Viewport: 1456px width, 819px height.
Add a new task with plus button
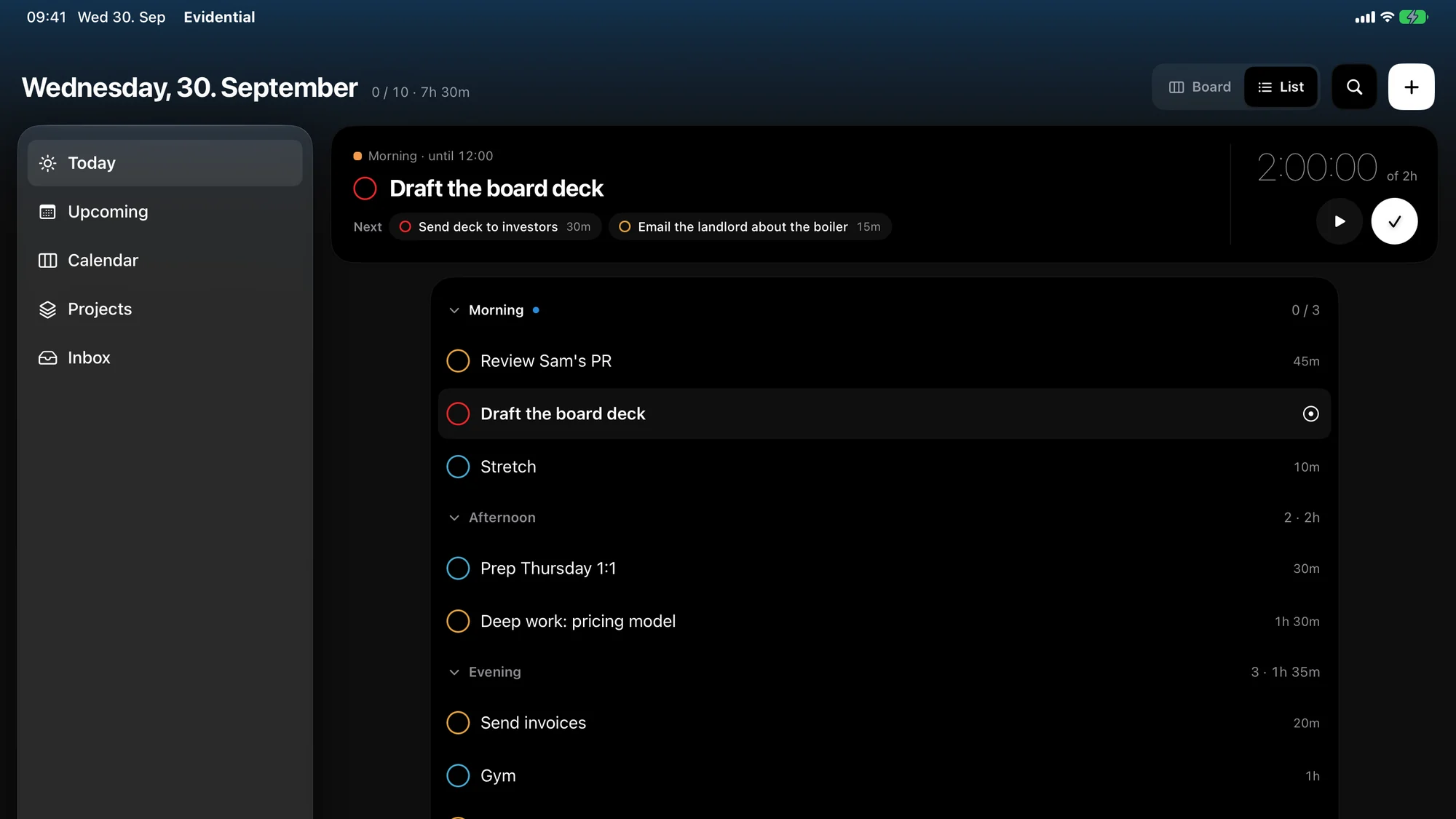pos(1411,87)
